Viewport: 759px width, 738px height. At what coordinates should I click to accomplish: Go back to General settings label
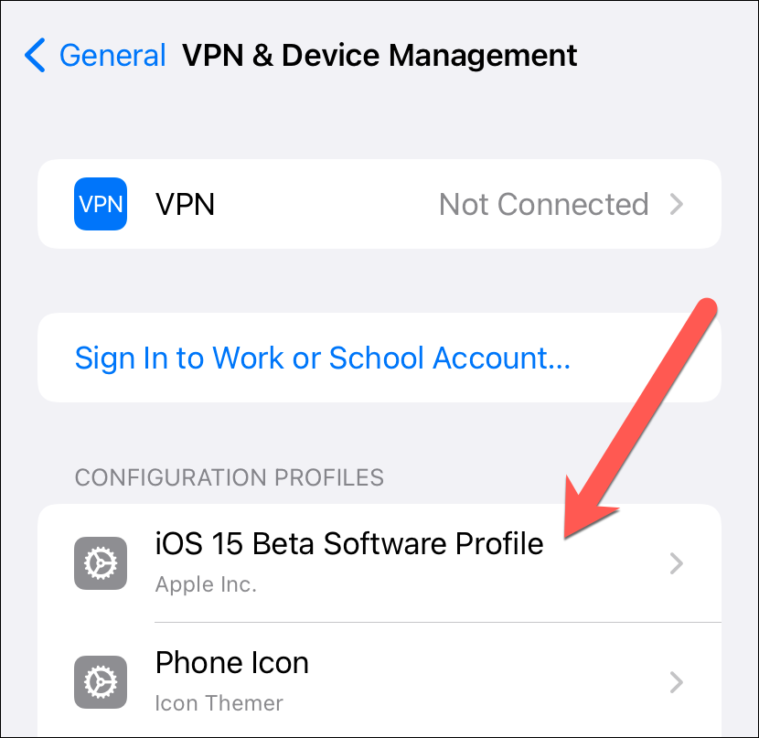coord(112,55)
